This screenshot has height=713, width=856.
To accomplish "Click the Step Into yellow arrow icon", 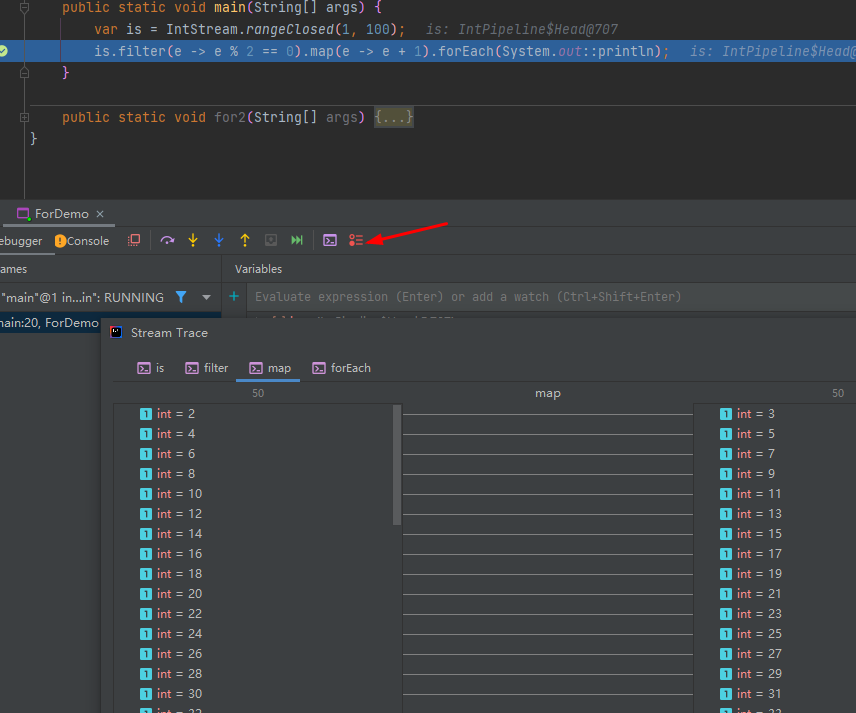I will pos(193,240).
